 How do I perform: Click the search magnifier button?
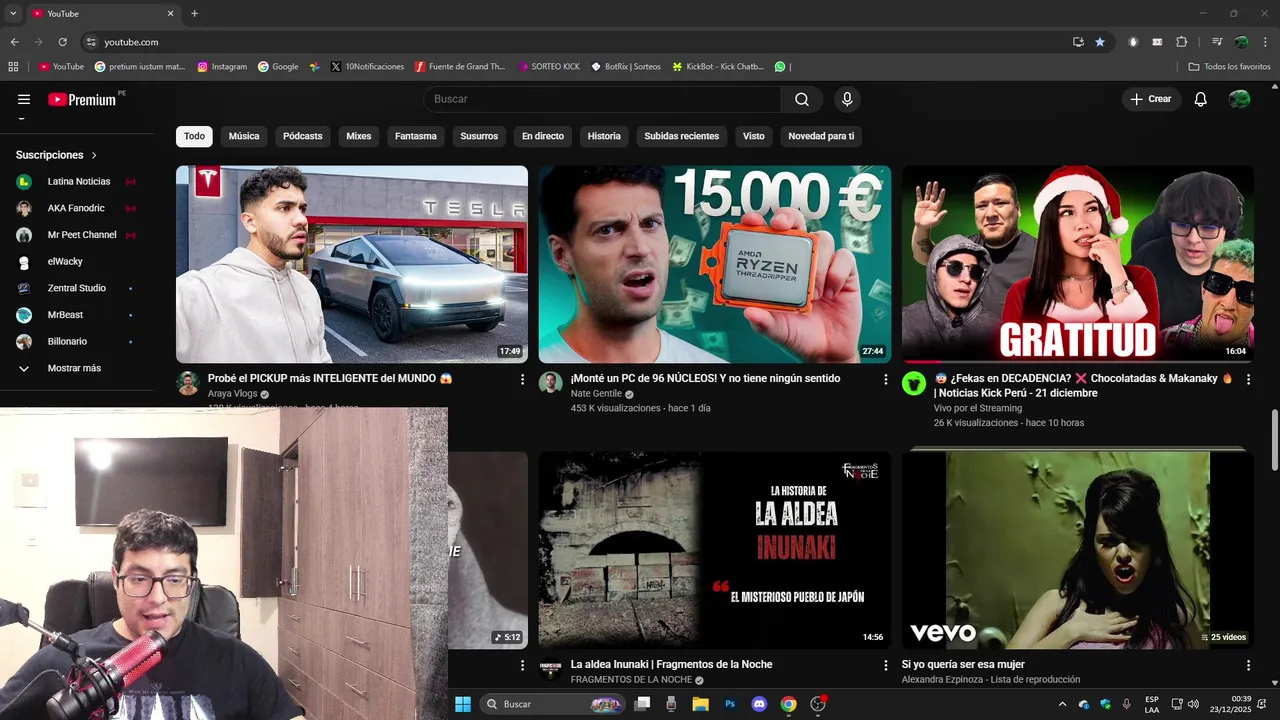point(802,99)
